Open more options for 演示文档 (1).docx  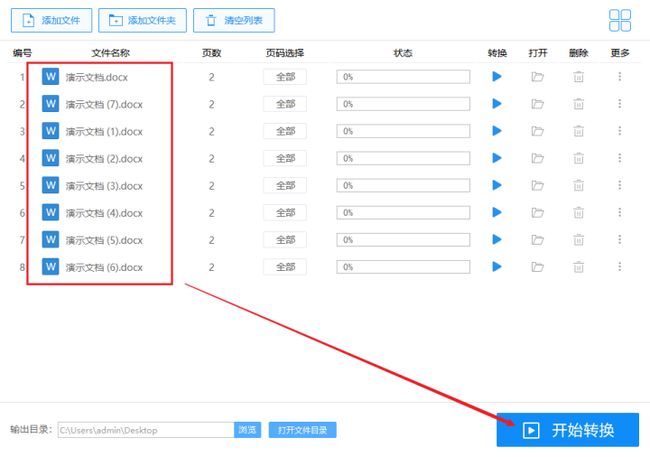coord(620,131)
